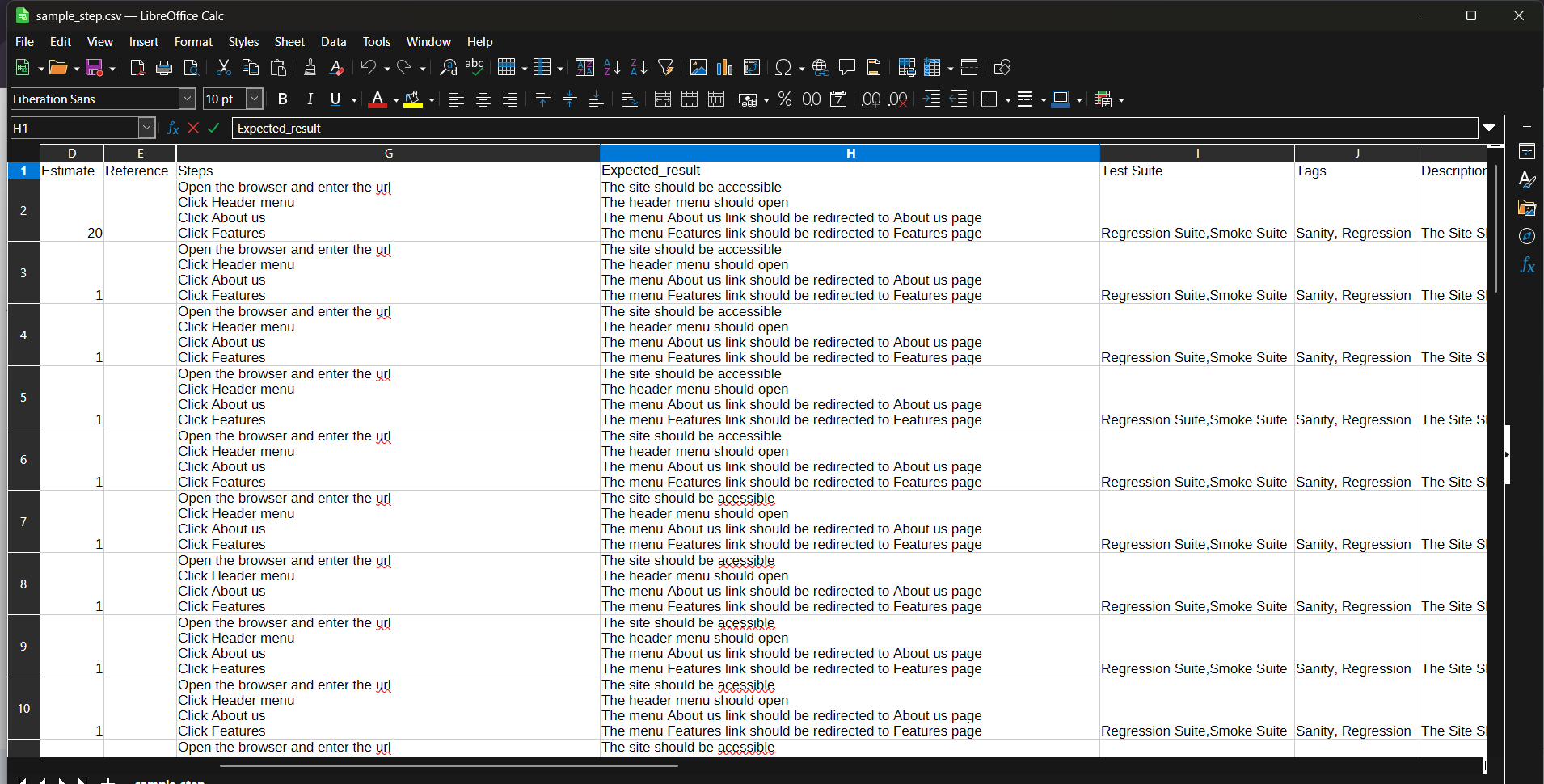
Task: Insert a hyperlink using the toolbar icon
Action: [820, 68]
